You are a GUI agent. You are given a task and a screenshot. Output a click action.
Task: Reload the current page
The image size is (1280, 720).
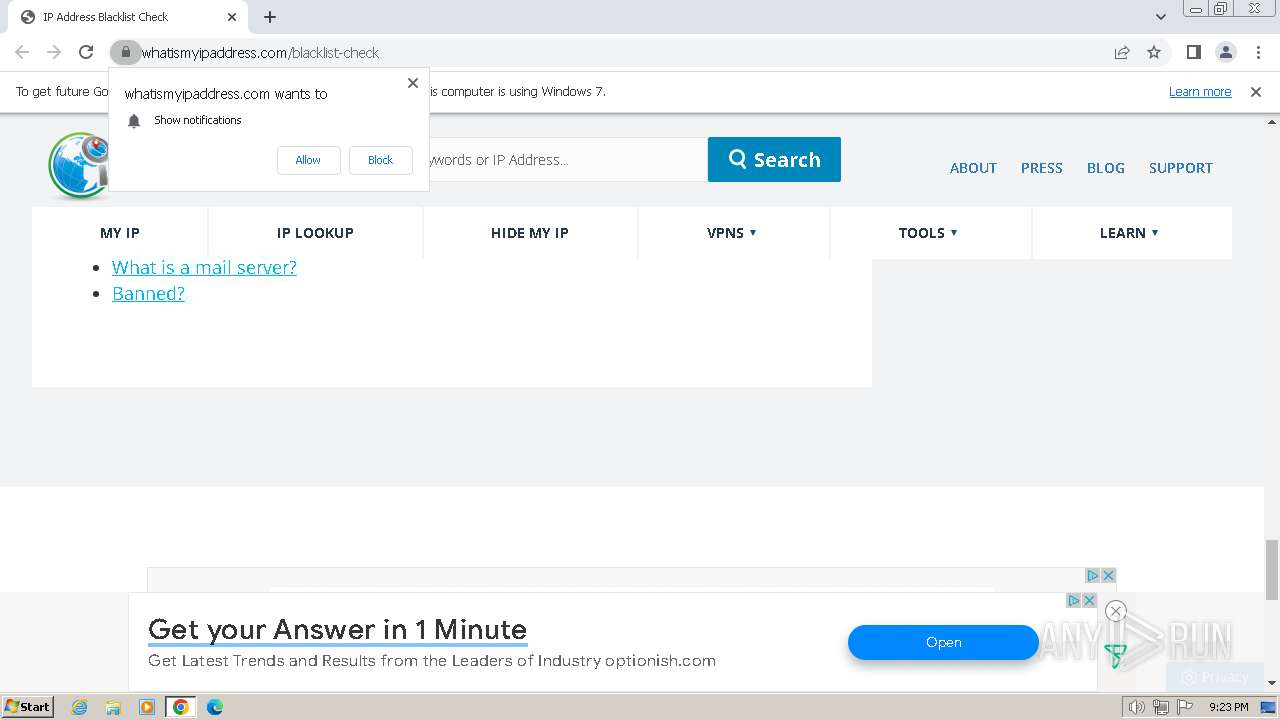pyautogui.click(x=86, y=52)
